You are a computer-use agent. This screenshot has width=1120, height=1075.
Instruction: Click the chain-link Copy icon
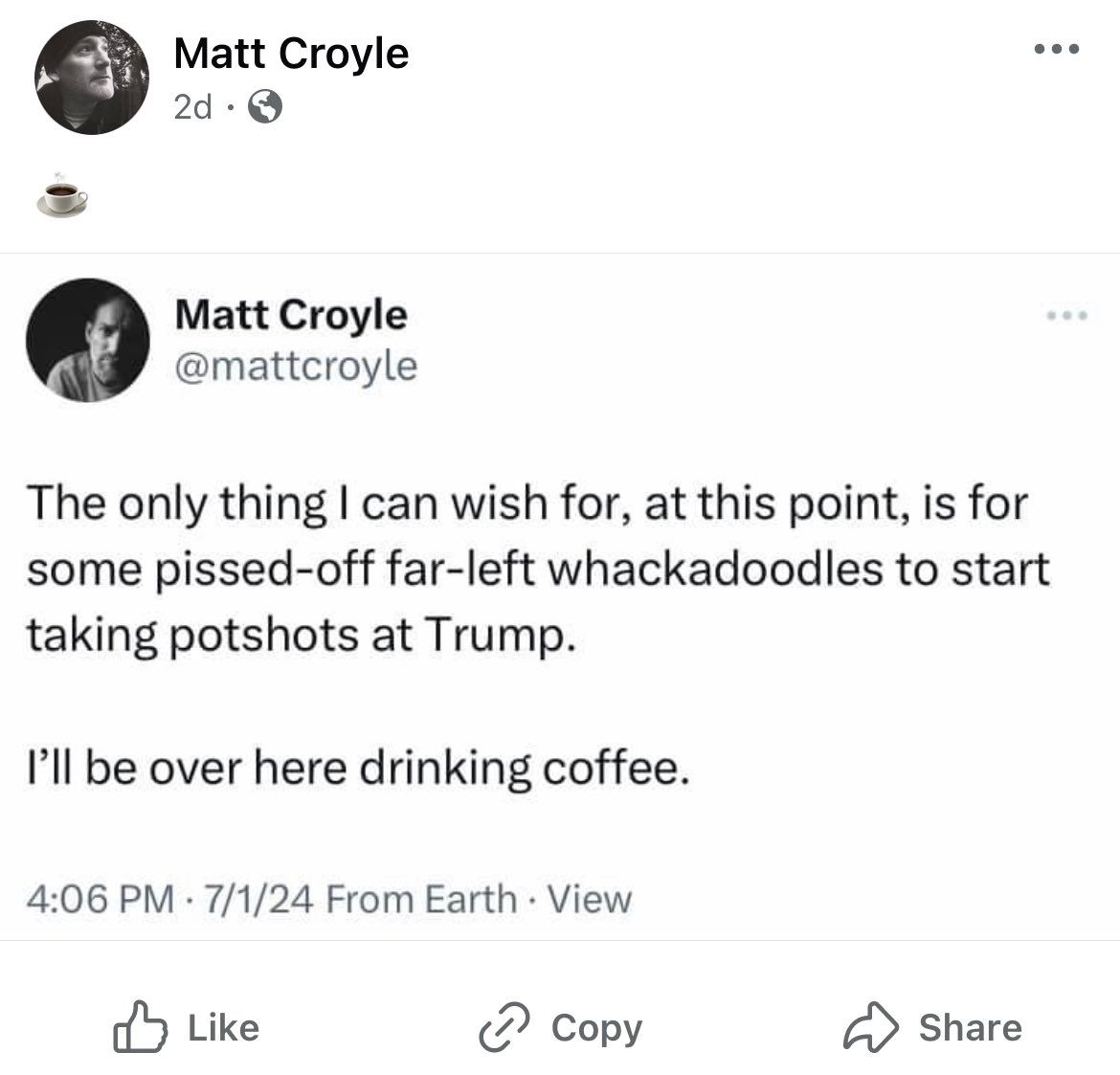(x=504, y=1027)
